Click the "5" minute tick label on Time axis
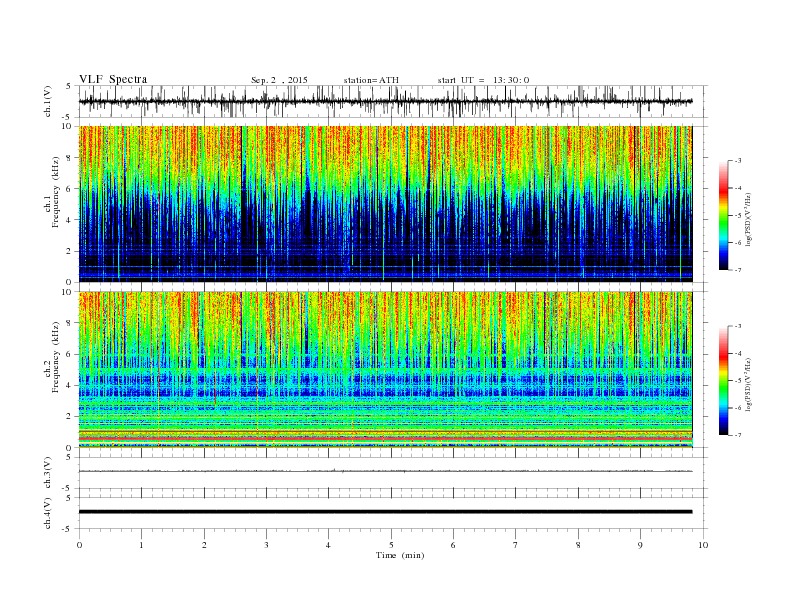Screen dimensions: 792x612 coord(391,545)
